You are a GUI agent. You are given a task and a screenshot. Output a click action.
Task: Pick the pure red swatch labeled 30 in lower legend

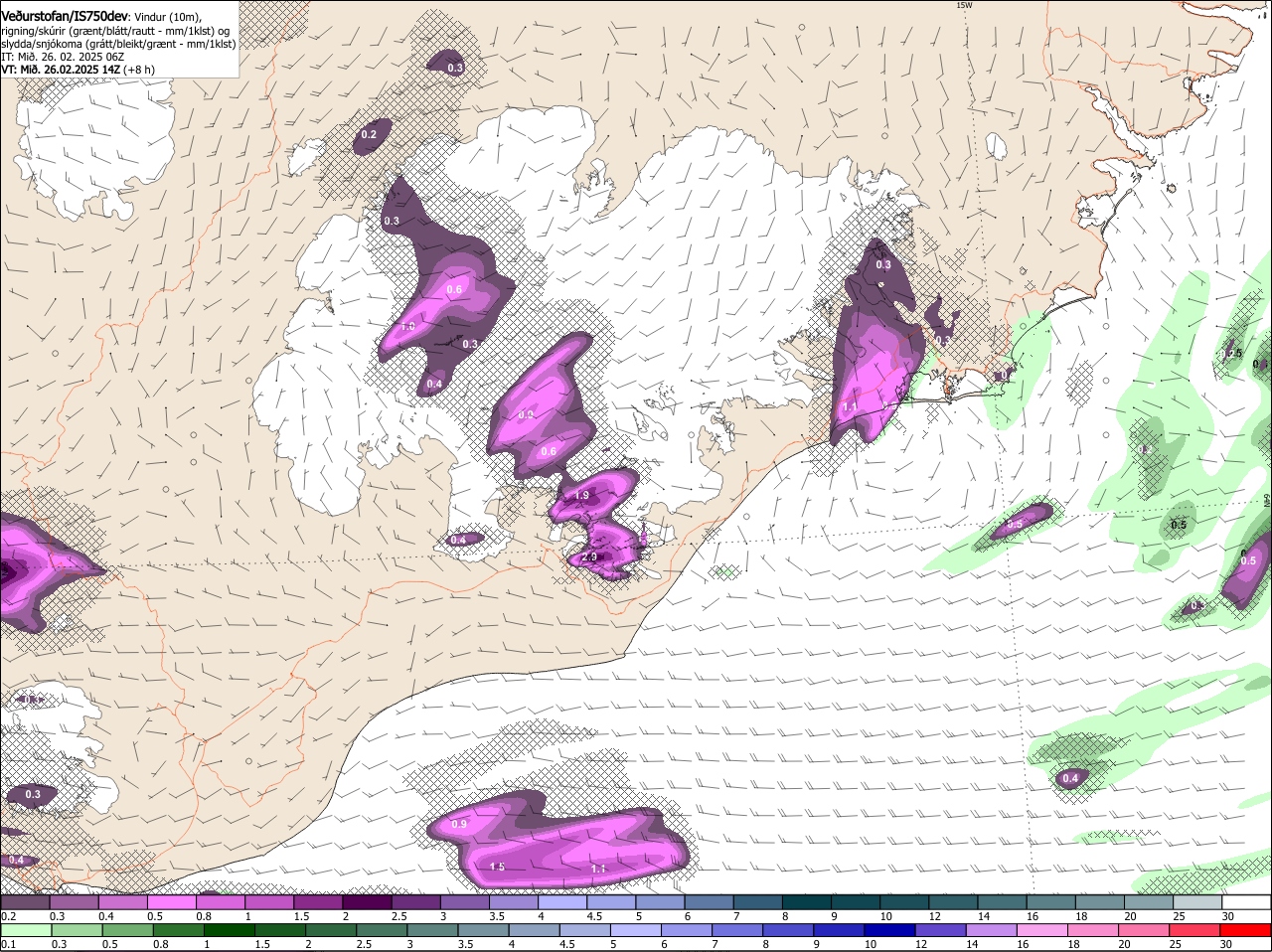[1246, 931]
